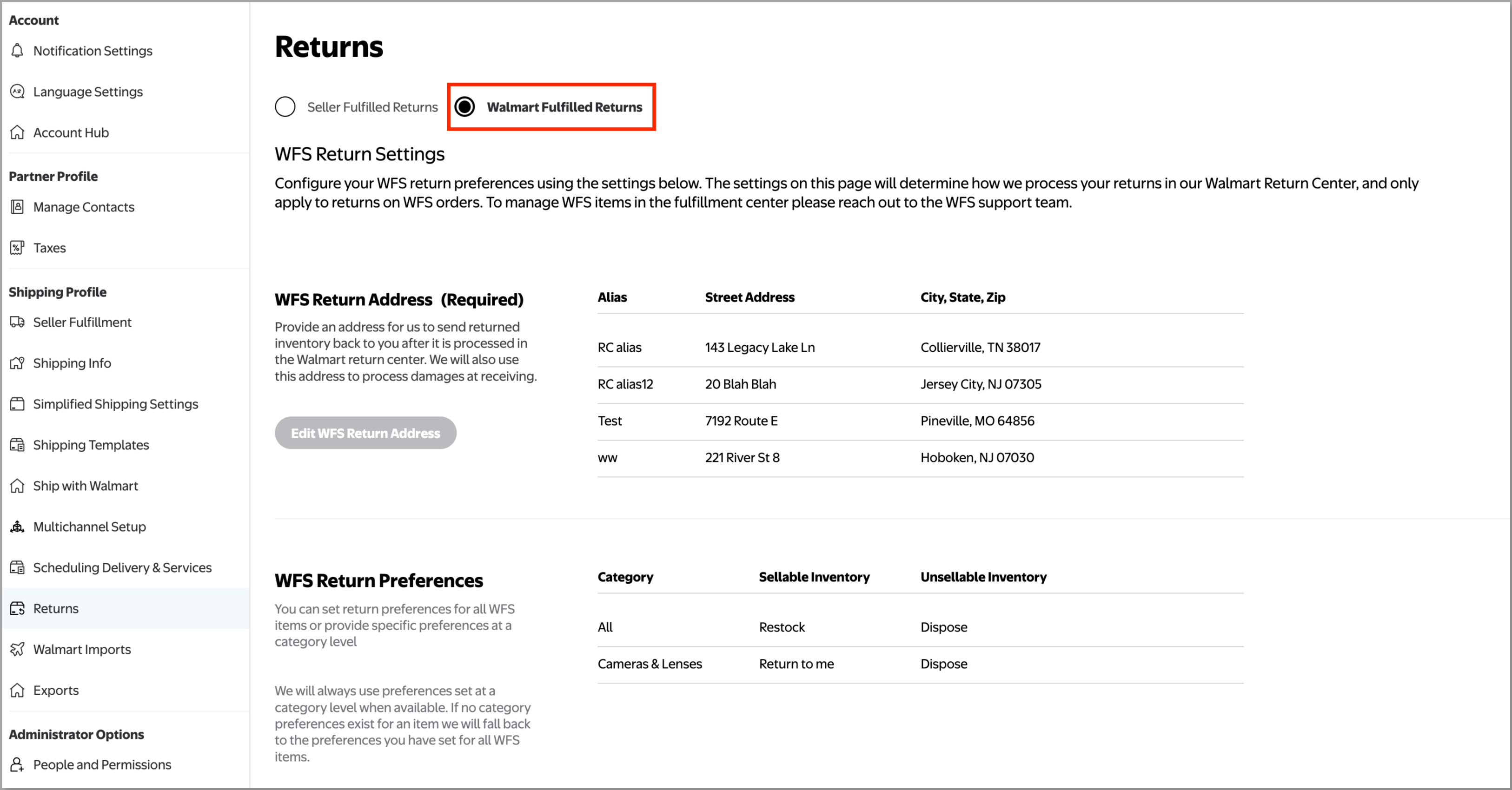Open Multichannel Setup

[90, 527]
